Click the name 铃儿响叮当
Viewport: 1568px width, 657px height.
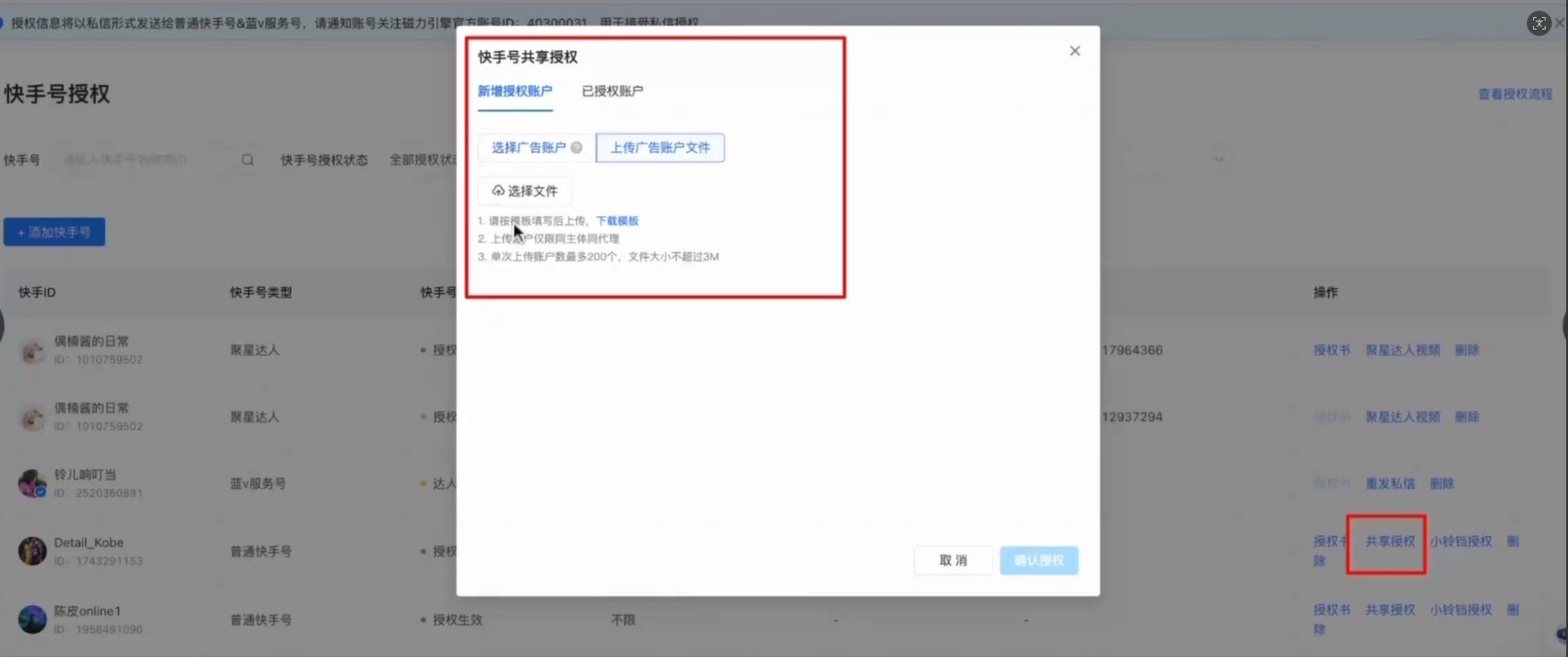(85, 475)
